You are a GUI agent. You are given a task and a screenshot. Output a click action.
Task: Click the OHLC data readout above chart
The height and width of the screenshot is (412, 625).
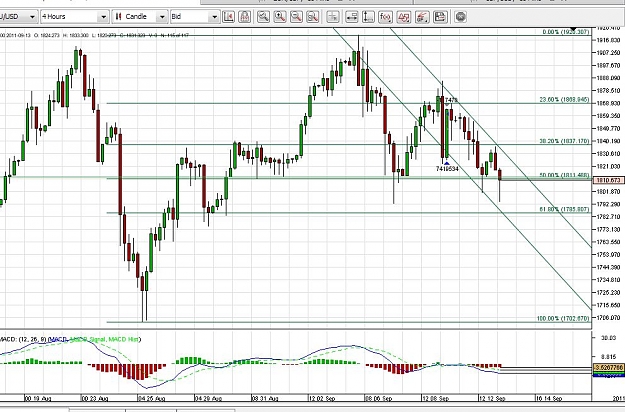click(x=94, y=35)
